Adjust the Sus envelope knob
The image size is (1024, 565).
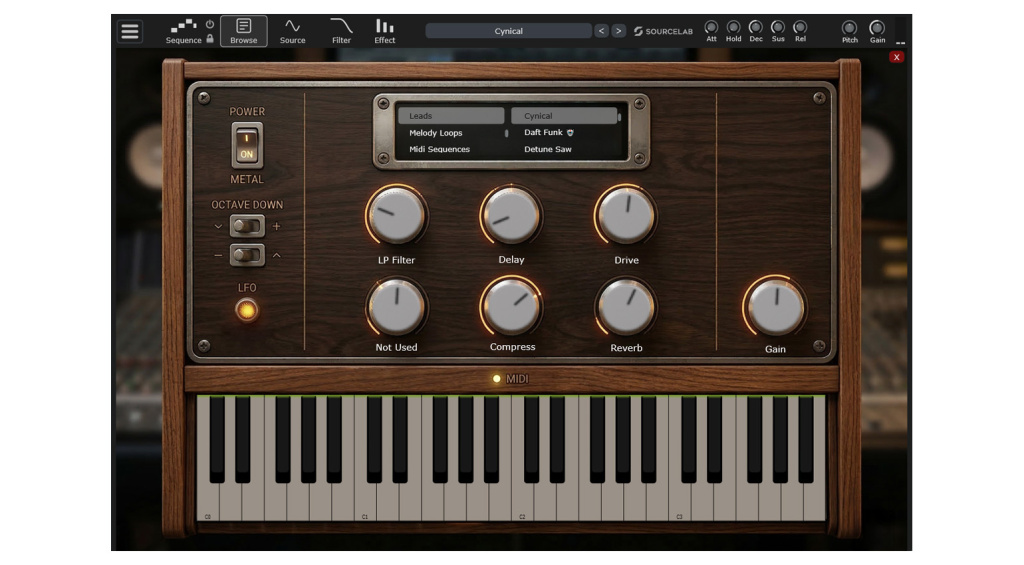778,27
